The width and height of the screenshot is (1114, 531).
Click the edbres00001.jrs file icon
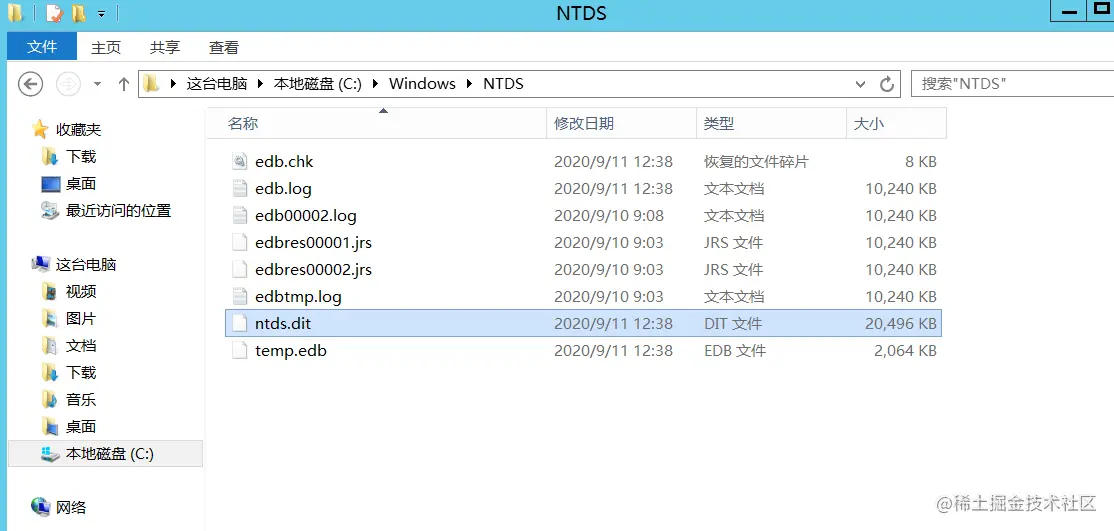239,242
